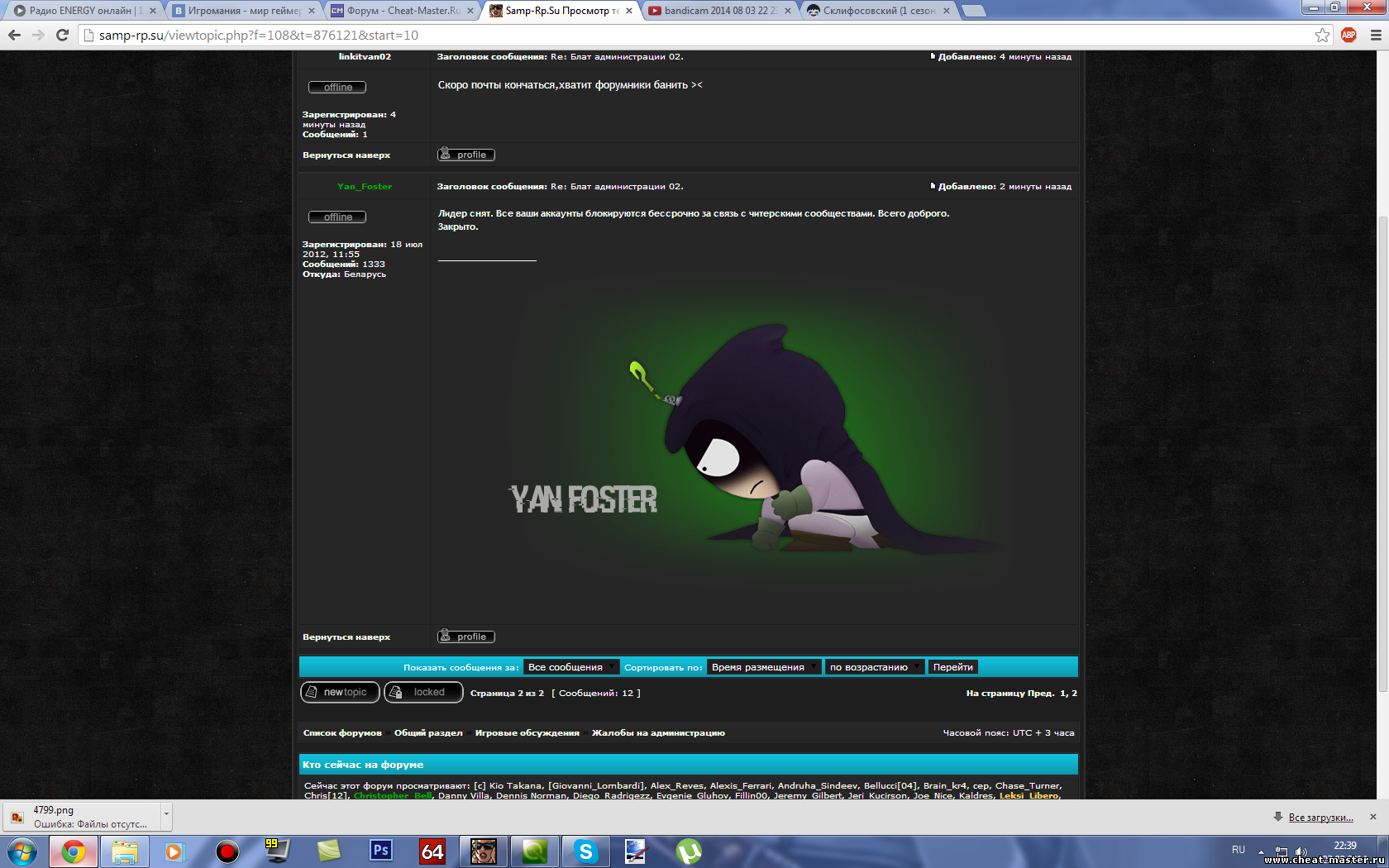Expand the 'Все сообщения' dropdown
Screen dimensions: 1389x868
[x=571, y=667]
